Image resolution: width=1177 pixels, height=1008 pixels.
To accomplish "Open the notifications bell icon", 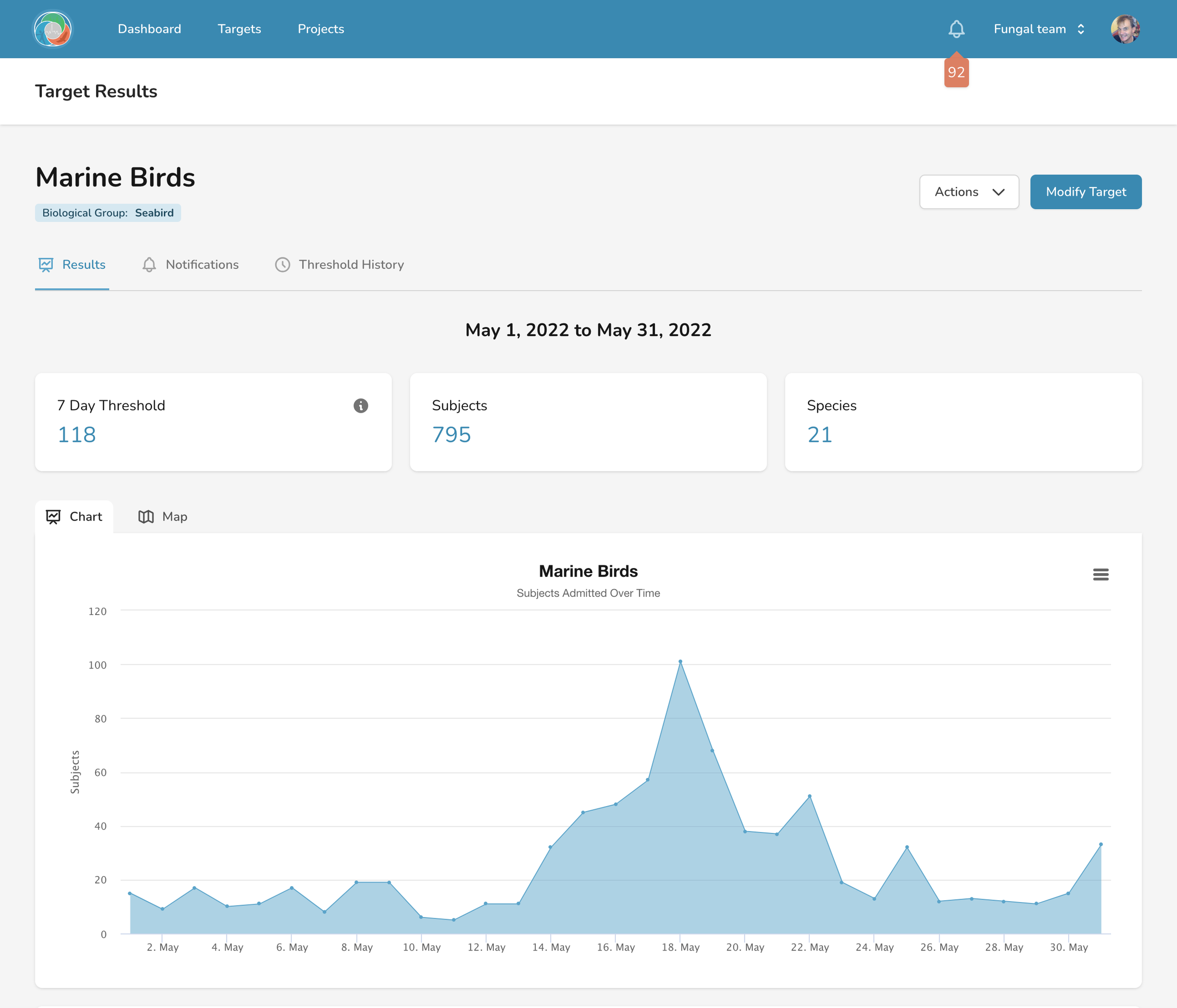I will 956,29.
